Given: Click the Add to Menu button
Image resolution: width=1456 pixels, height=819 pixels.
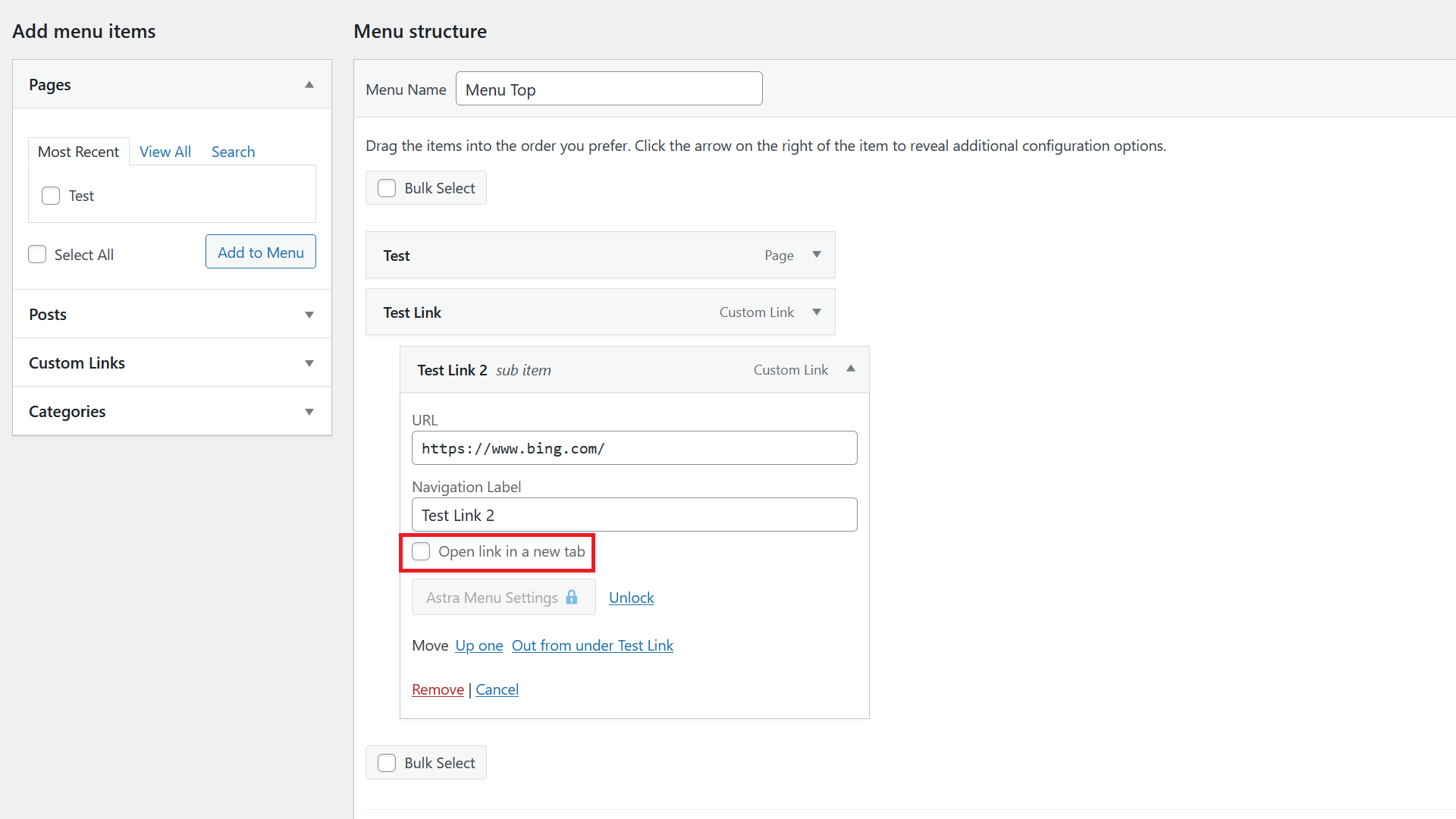Looking at the screenshot, I should point(261,251).
